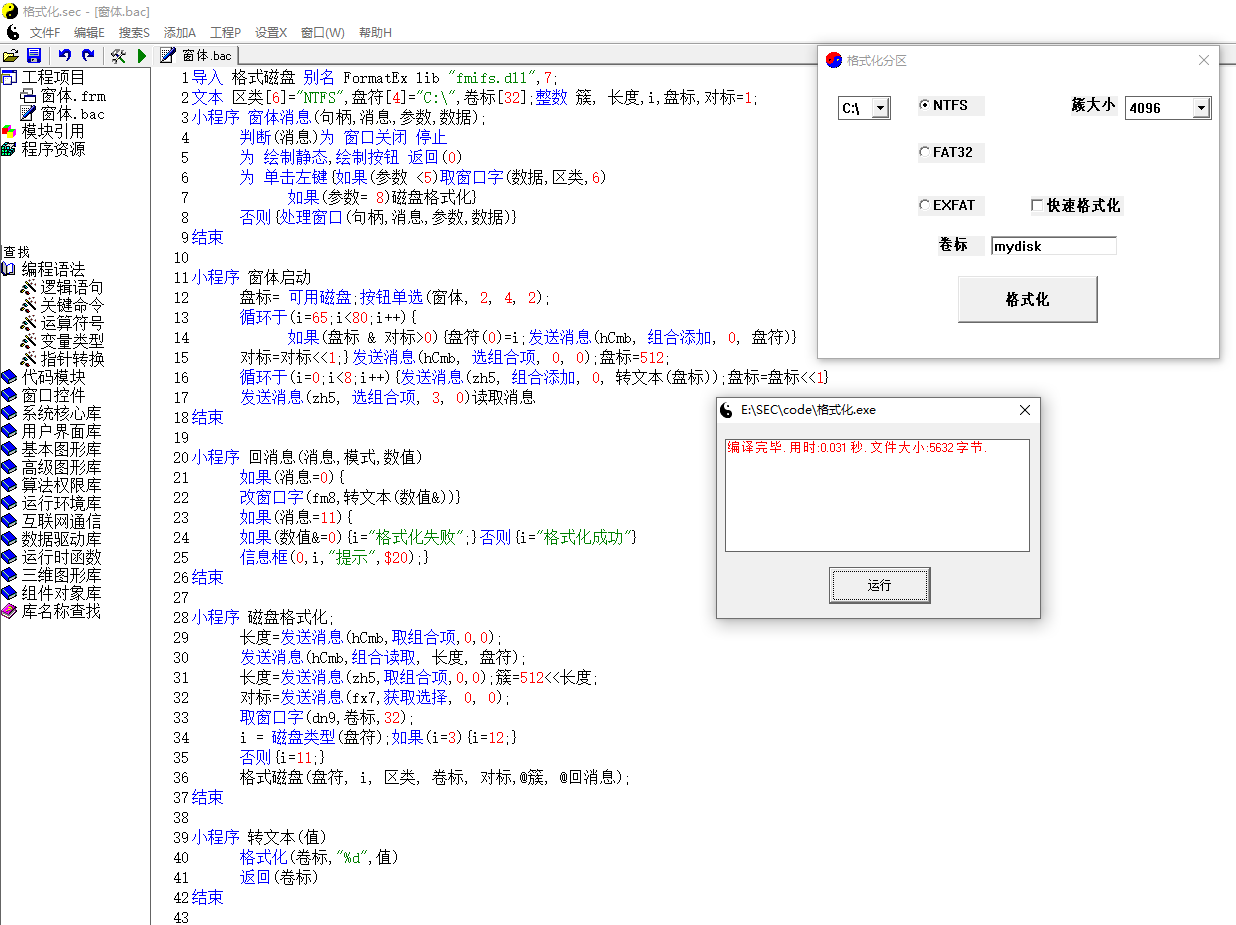Open the 添加A menu
1236x925 pixels.
click(180, 33)
